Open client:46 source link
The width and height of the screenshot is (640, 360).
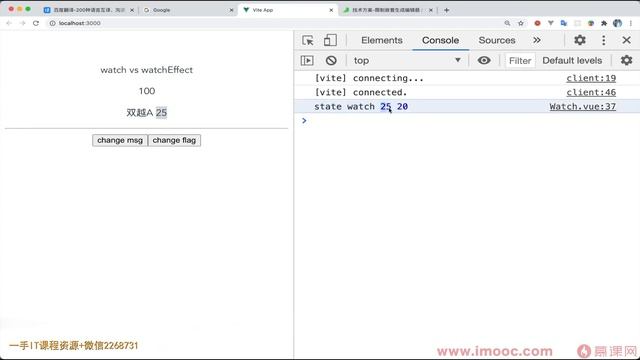(591, 92)
